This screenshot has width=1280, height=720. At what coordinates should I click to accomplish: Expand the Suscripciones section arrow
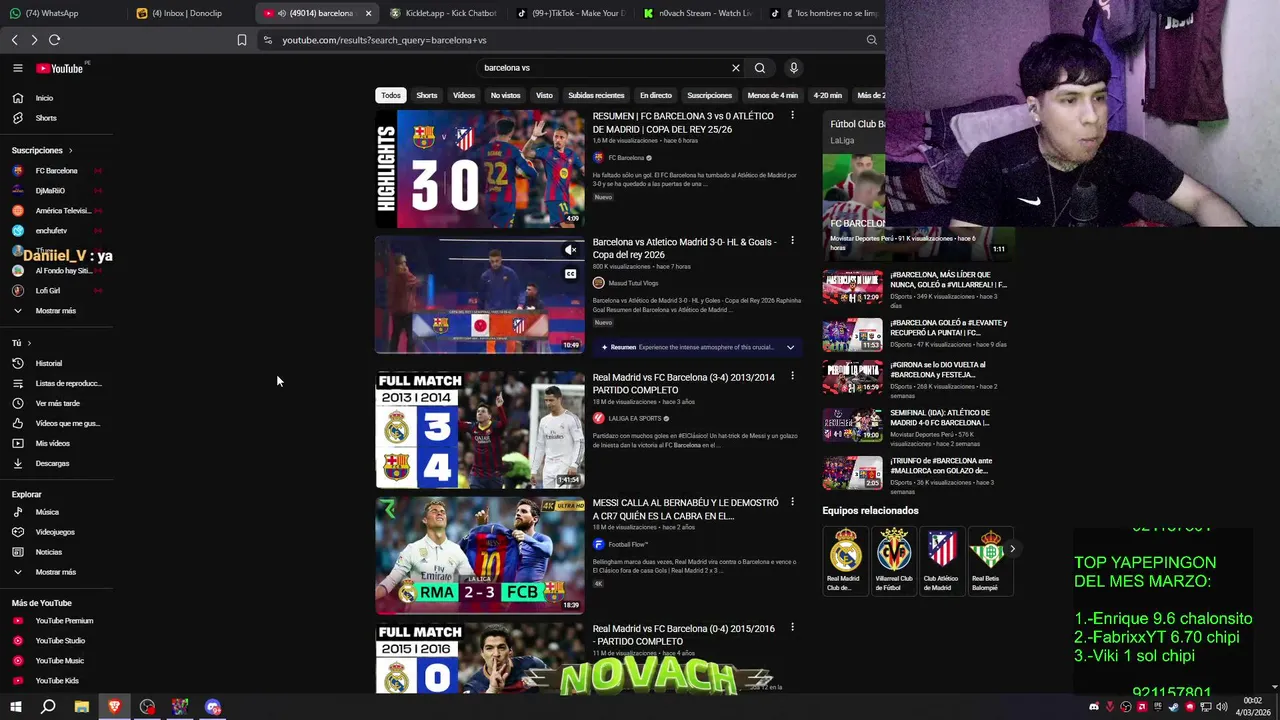coord(70,150)
